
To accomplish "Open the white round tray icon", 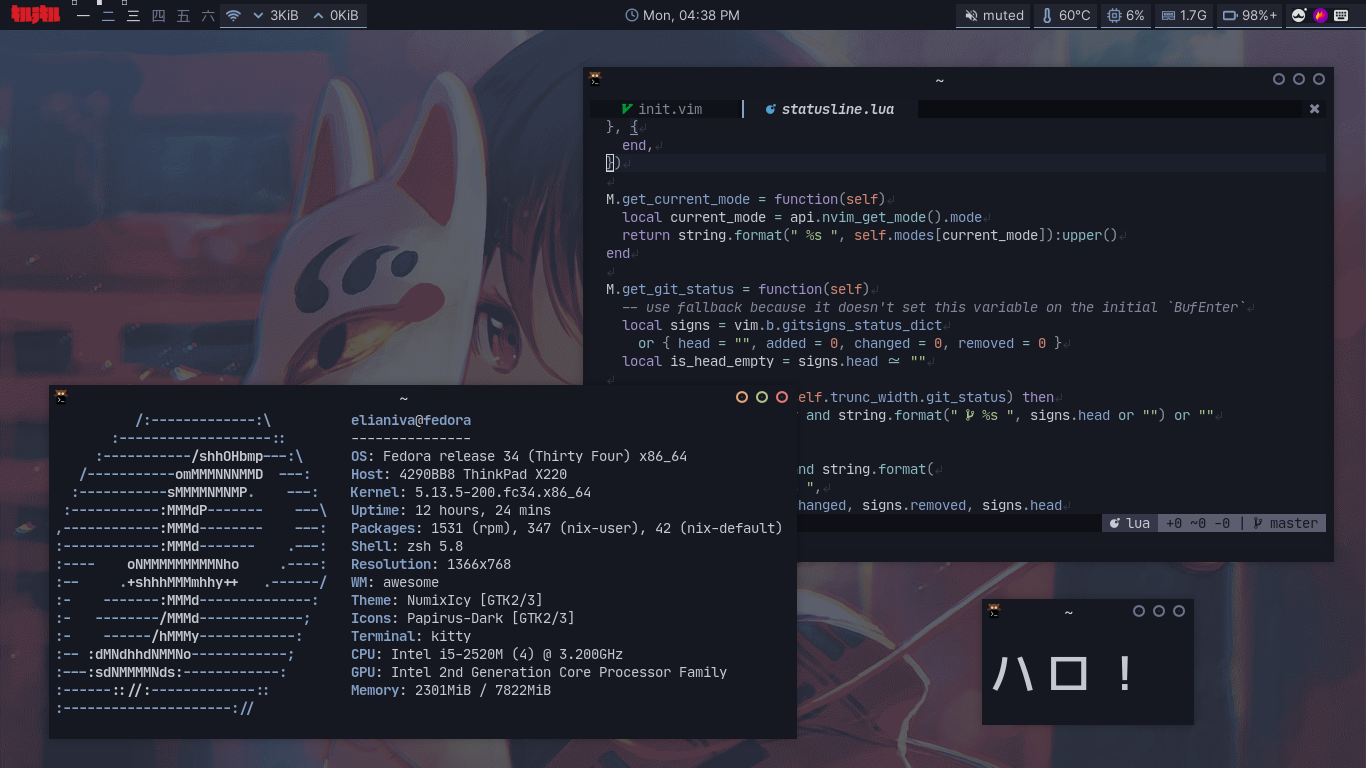I will [1299, 15].
